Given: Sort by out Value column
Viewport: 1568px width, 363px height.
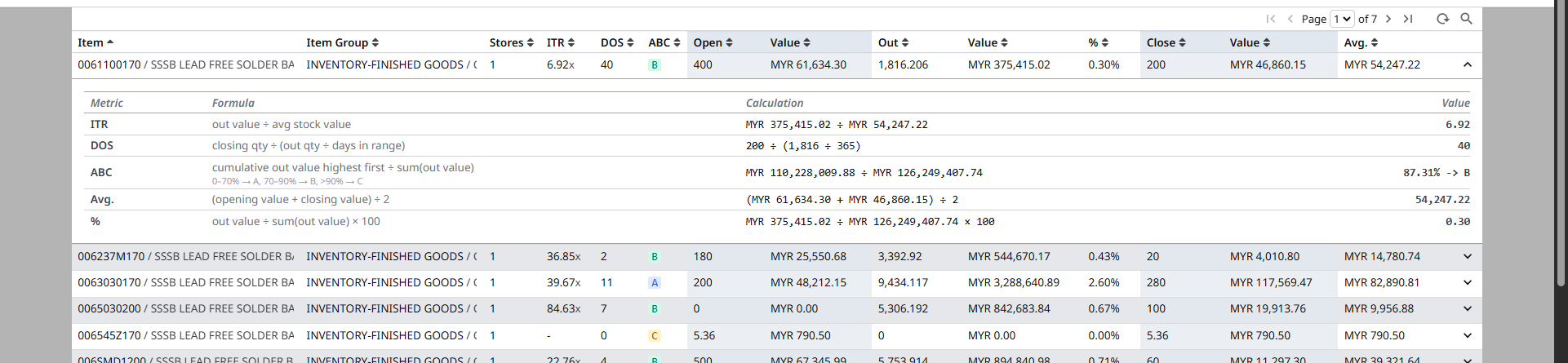Looking at the screenshot, I should point(988,42).
